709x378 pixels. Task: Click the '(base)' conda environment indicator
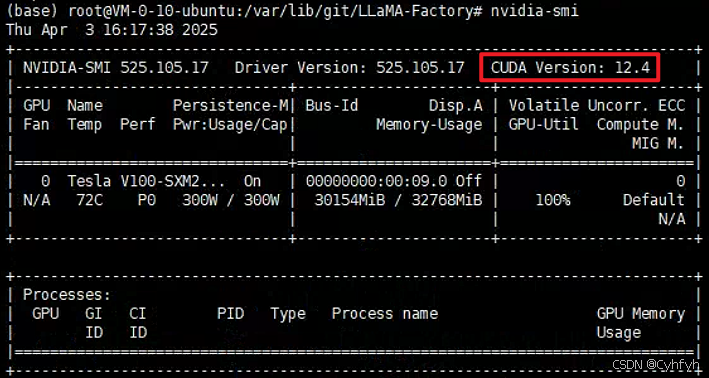pyautogui.click(x=33, y=11)
